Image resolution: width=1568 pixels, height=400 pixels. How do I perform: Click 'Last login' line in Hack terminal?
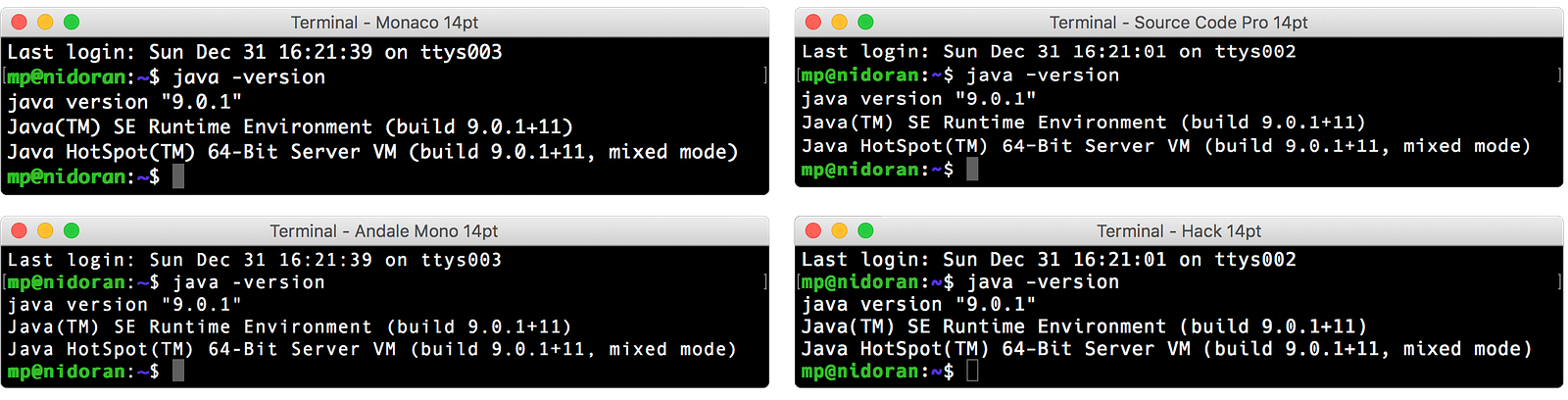(1049, 260)
